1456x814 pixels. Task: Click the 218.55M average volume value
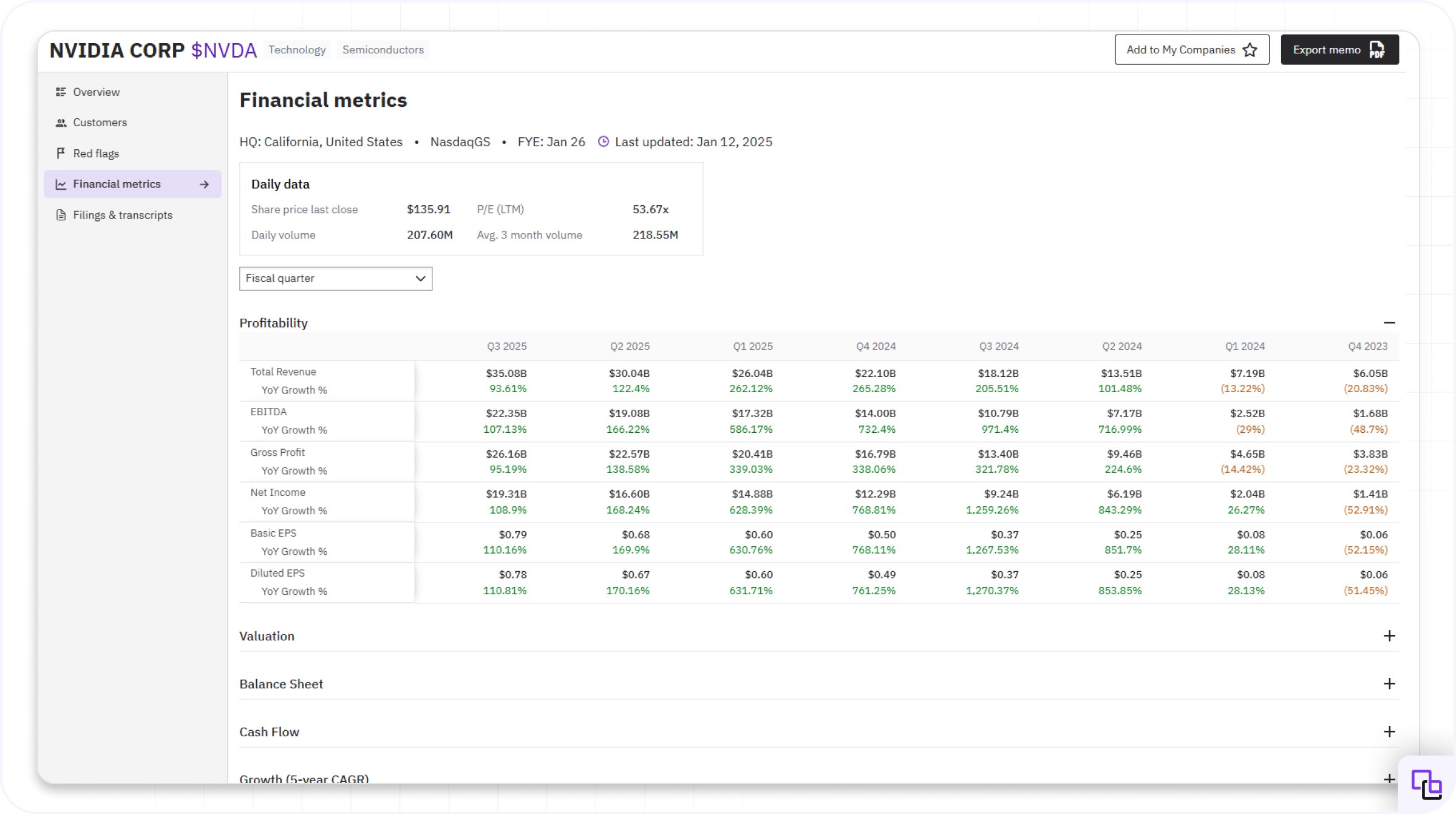(x=655, y=235)
